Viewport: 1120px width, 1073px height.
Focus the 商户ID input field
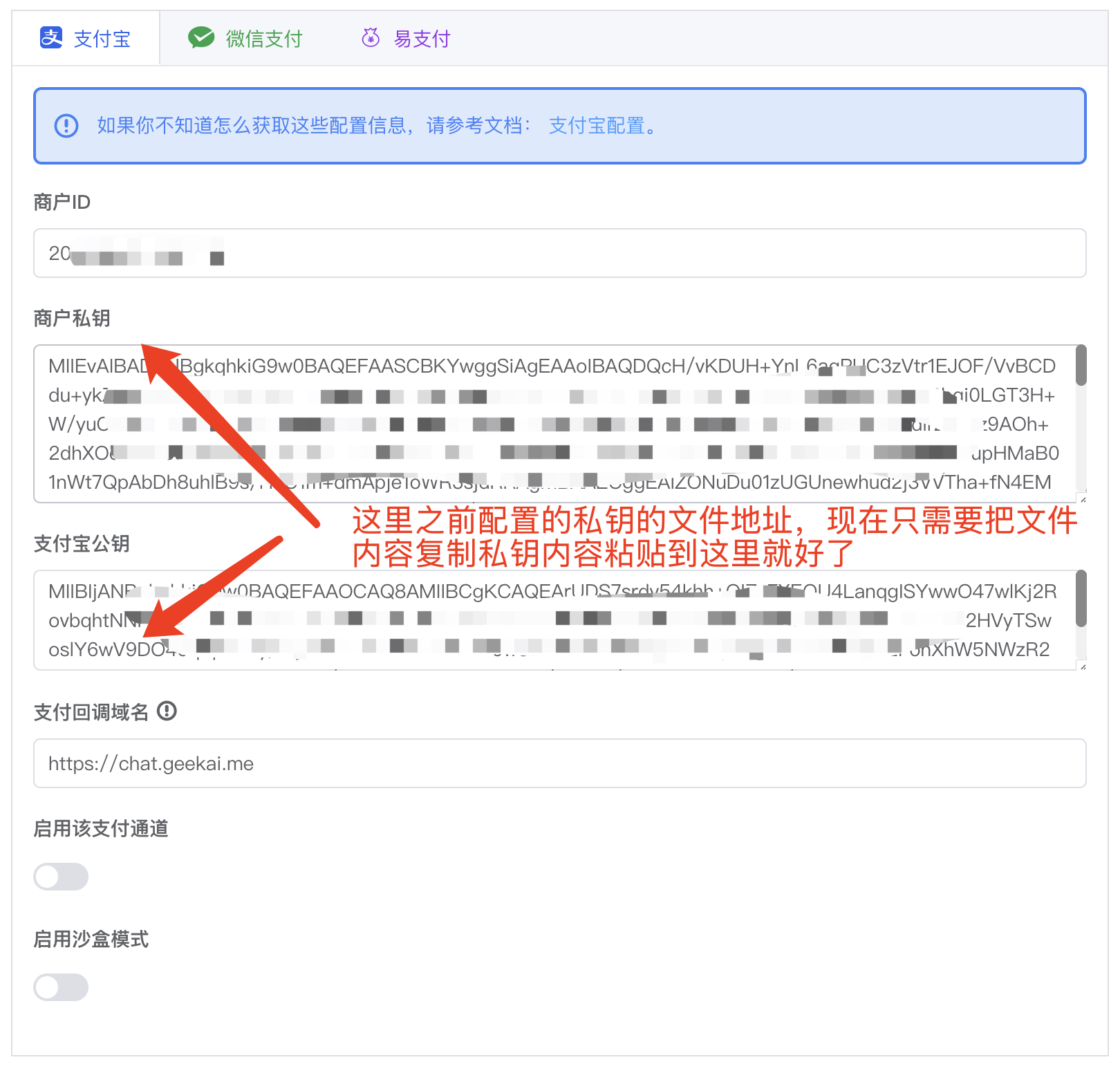559,254
